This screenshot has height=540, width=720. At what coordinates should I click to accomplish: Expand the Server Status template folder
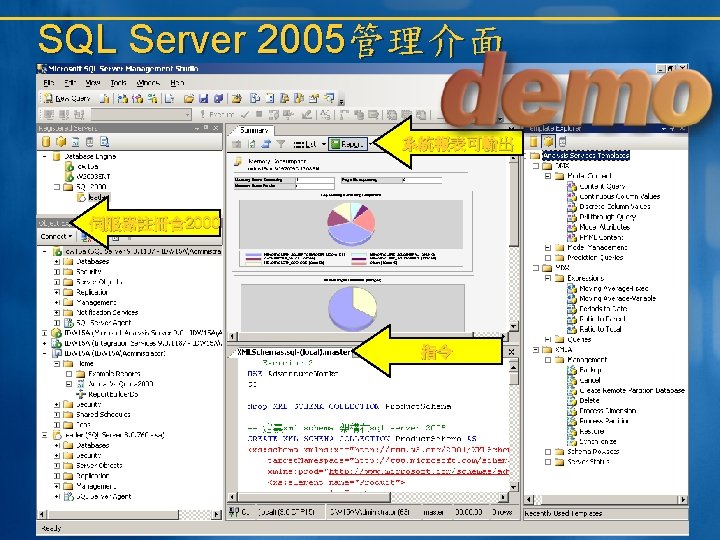[548, 461]
